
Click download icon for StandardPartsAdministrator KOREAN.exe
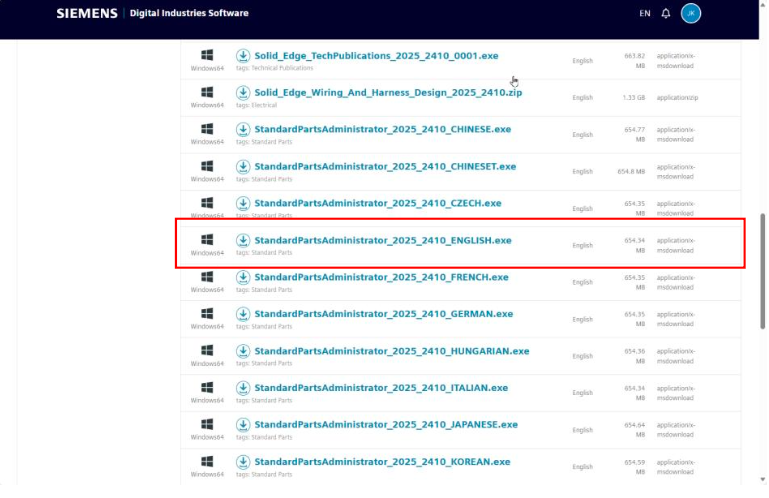(243, 462)
